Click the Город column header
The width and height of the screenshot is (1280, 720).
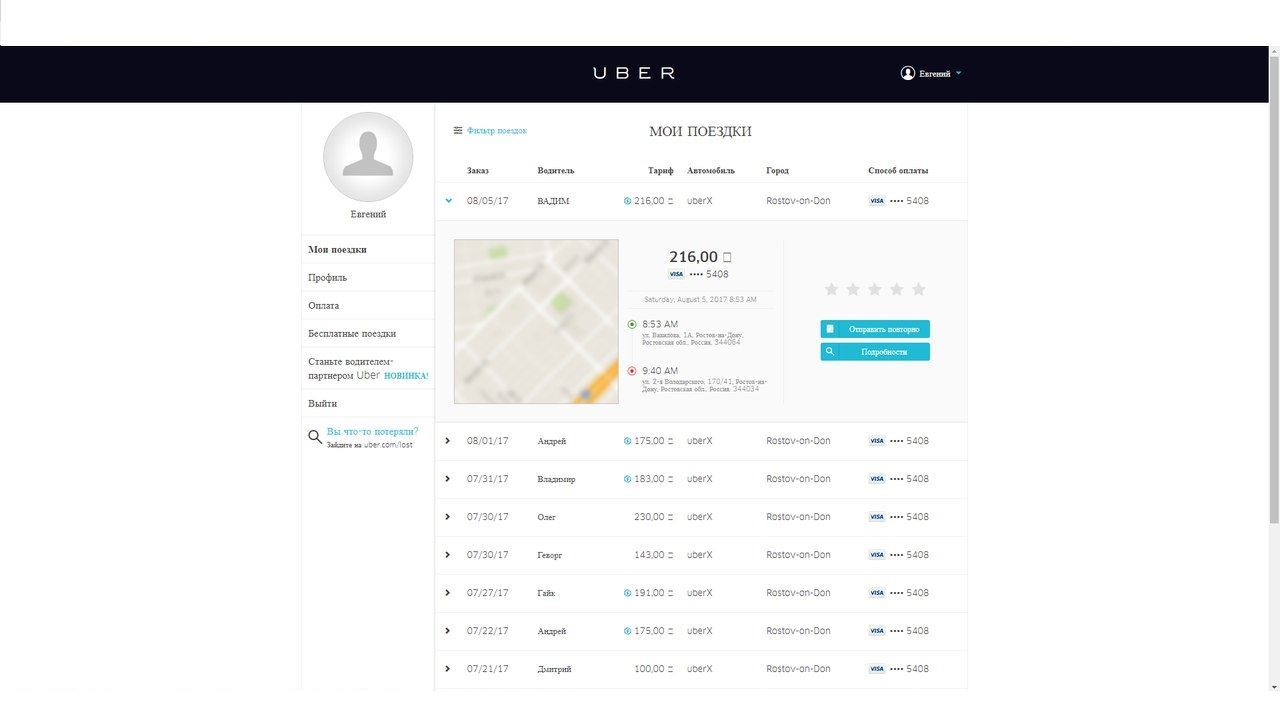778,170
